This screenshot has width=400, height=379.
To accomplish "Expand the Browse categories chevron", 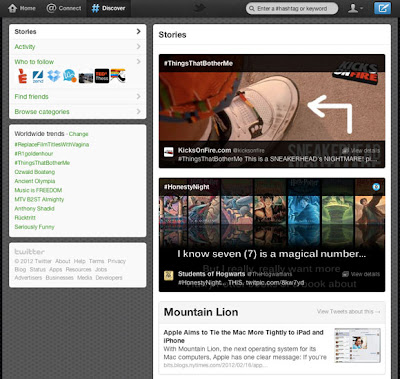I will [x=139, y=111].
